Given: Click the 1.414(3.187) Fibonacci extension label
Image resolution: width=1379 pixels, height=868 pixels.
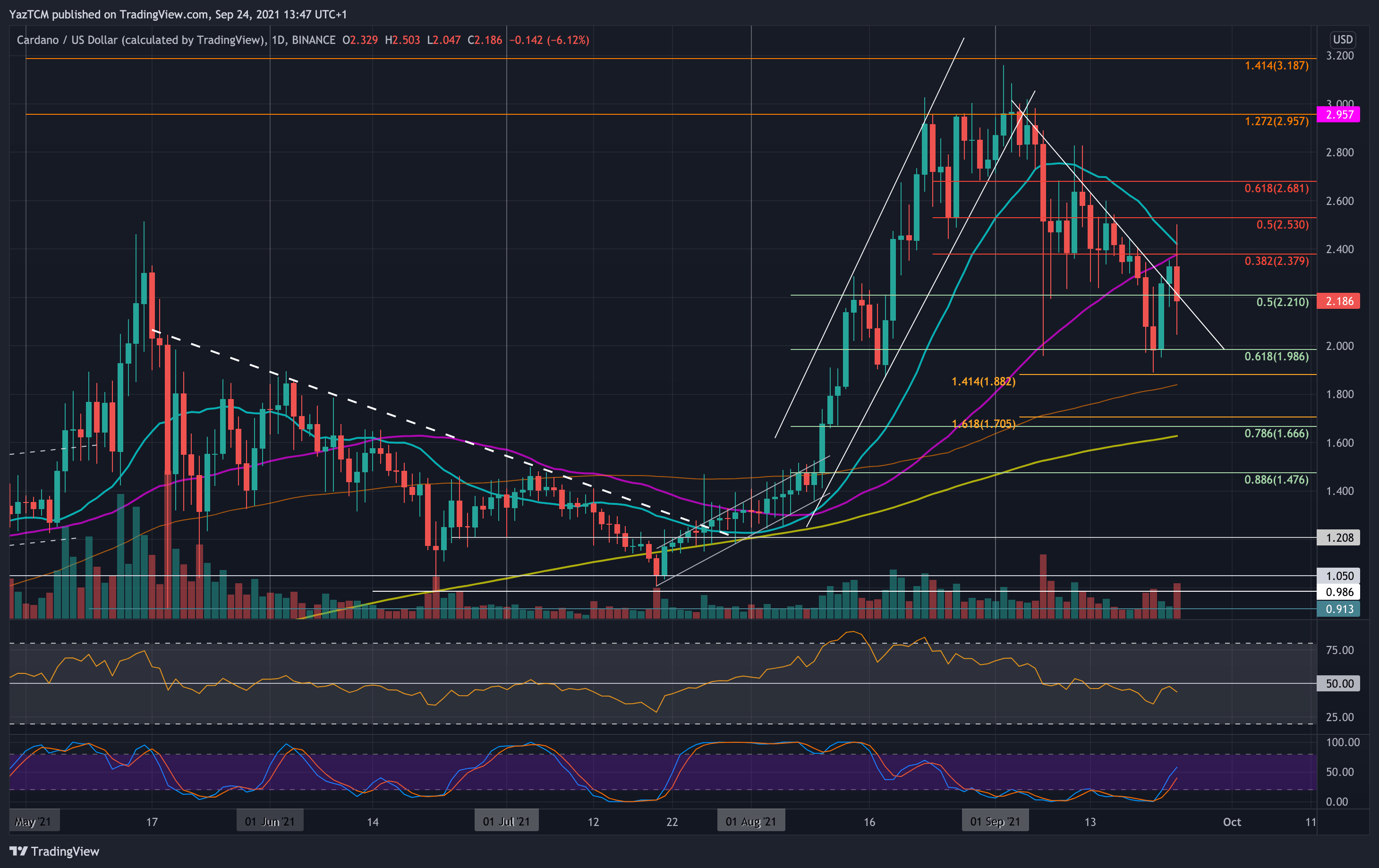Looking at the screenshot, I should [1276, 66].
